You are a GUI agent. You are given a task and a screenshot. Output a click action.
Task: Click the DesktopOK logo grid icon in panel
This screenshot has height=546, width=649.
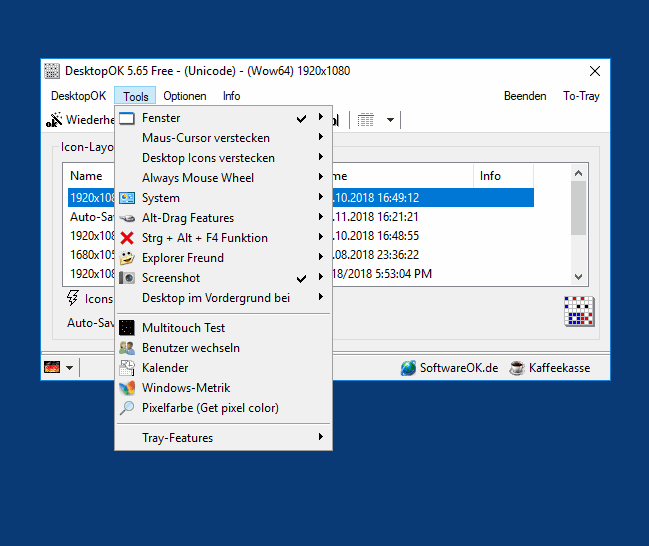579,311
